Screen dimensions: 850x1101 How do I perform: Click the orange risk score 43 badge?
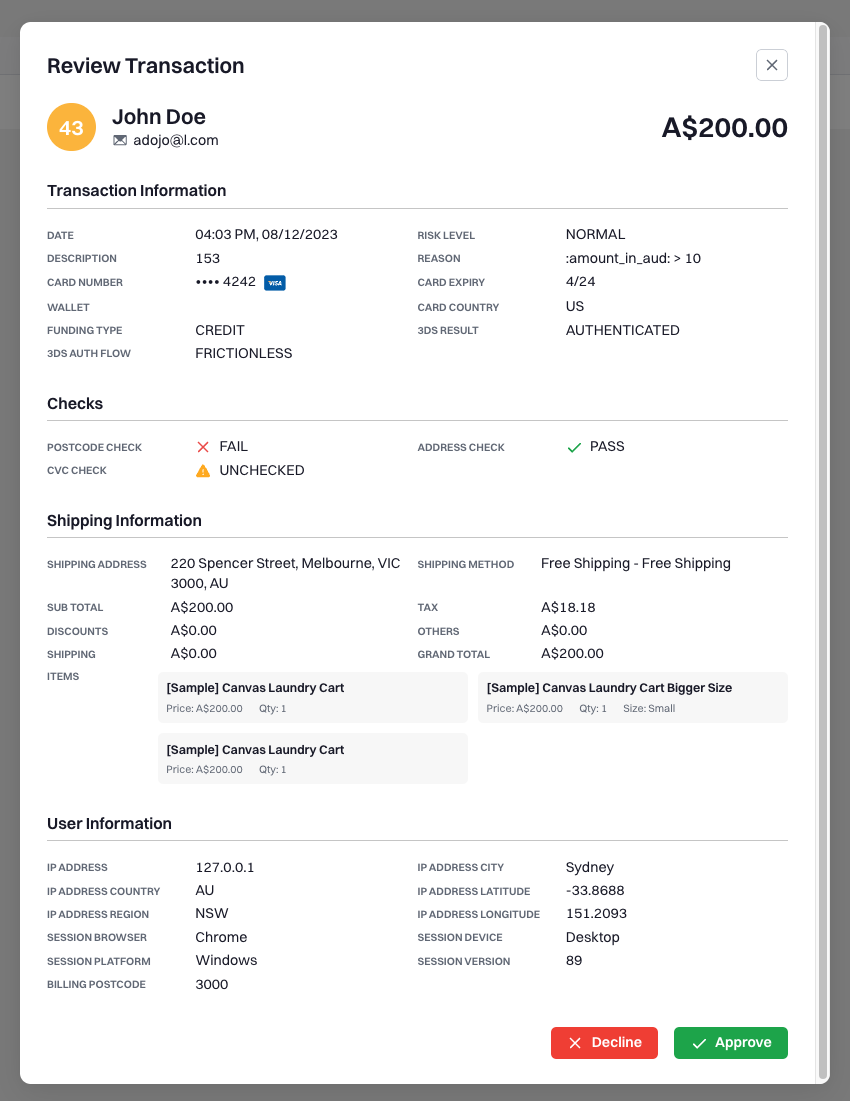(72, 127)
